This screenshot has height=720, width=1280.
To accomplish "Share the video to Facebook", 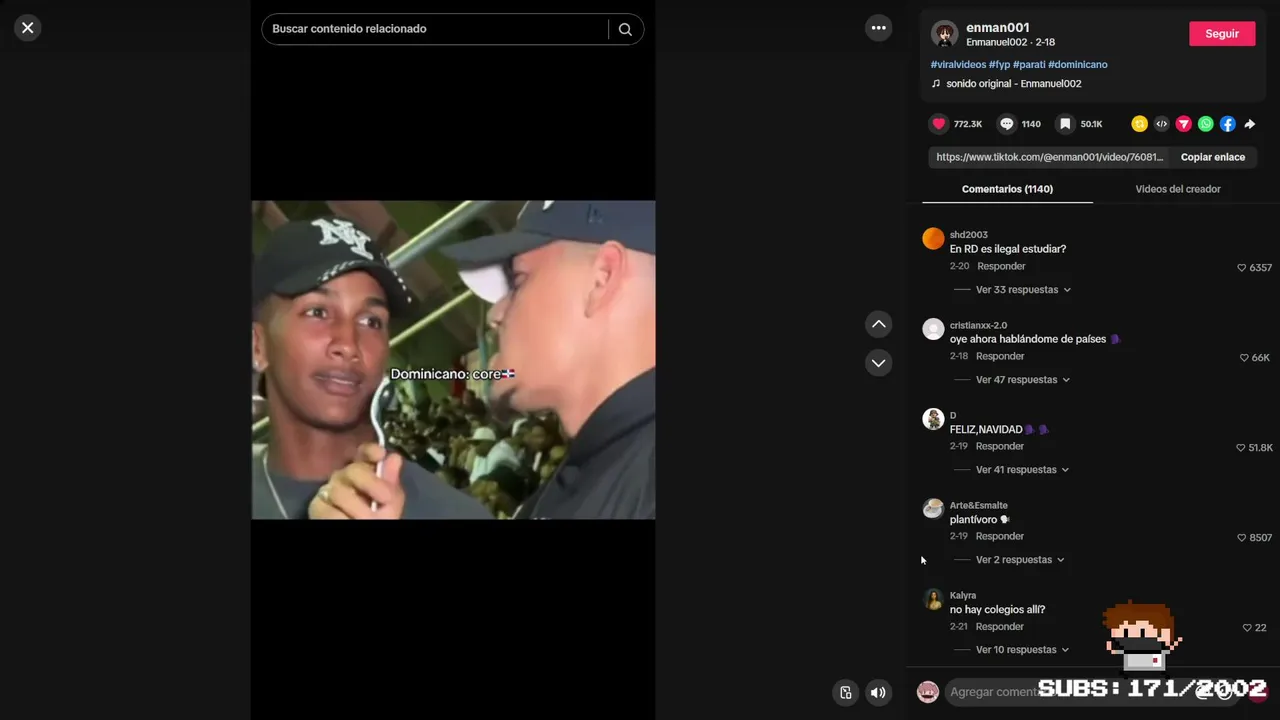I will point(1227,124).
